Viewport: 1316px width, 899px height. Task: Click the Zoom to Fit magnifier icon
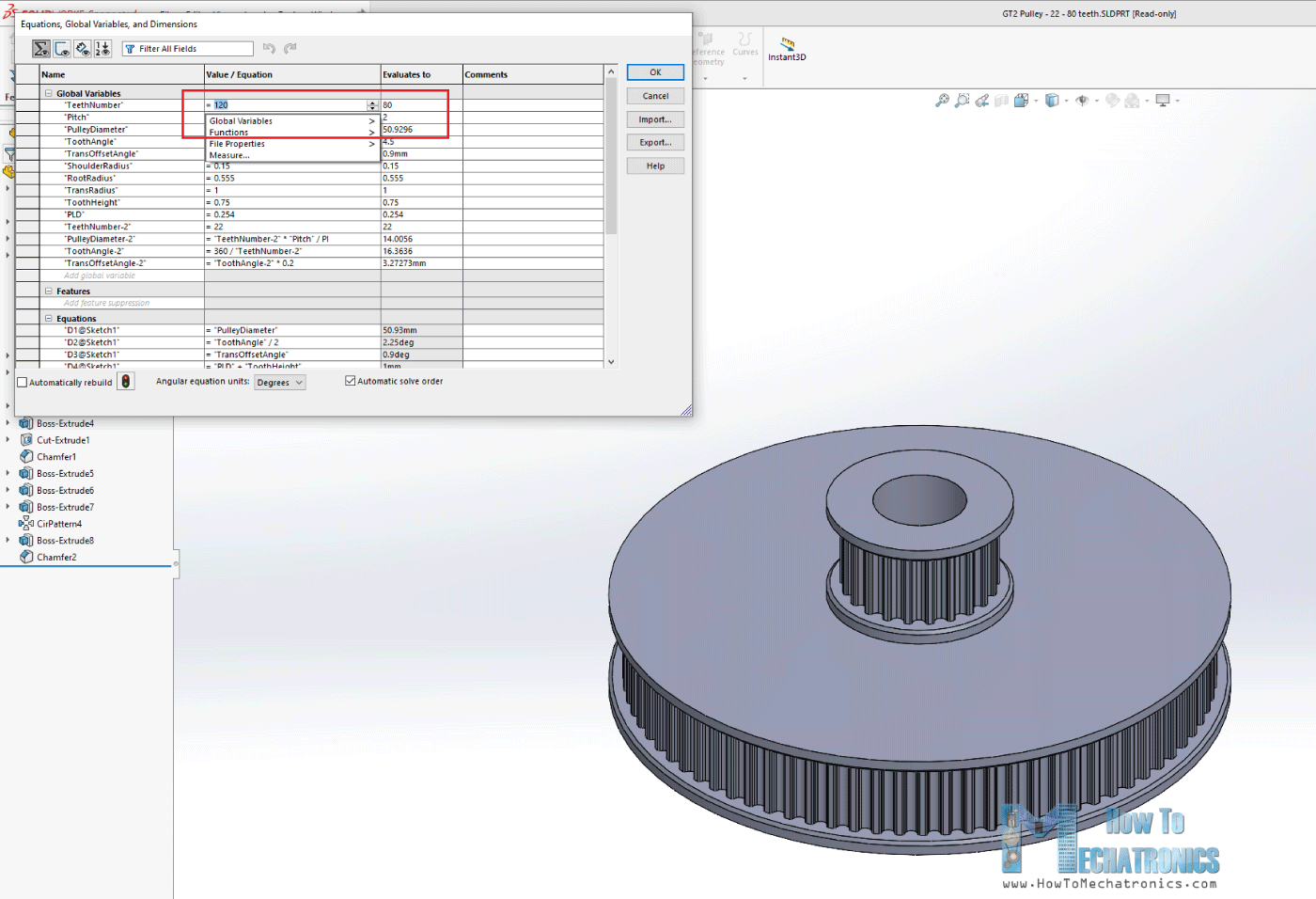[942, 100]
